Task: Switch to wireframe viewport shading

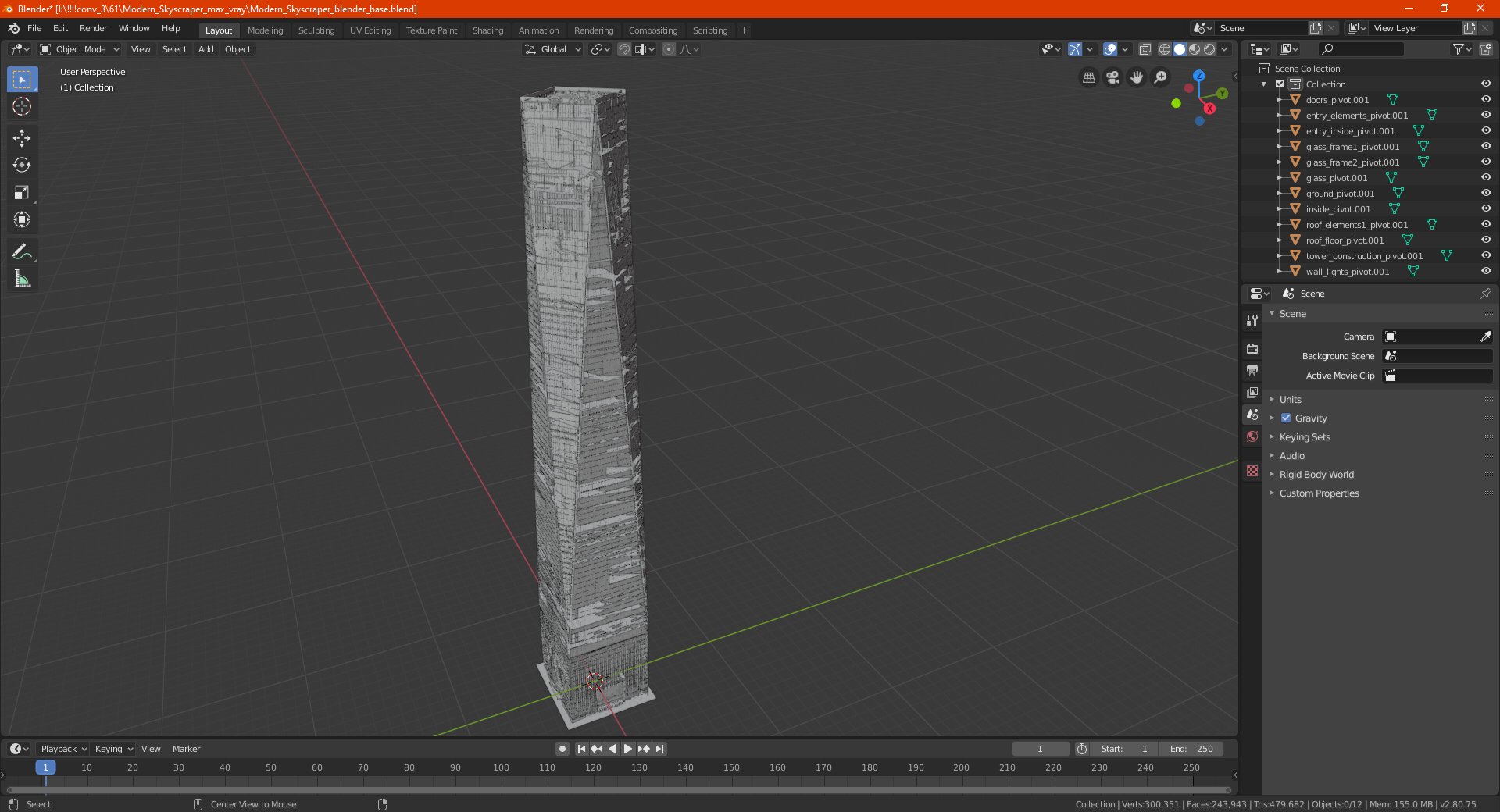Action: [x=1165, y=49]
